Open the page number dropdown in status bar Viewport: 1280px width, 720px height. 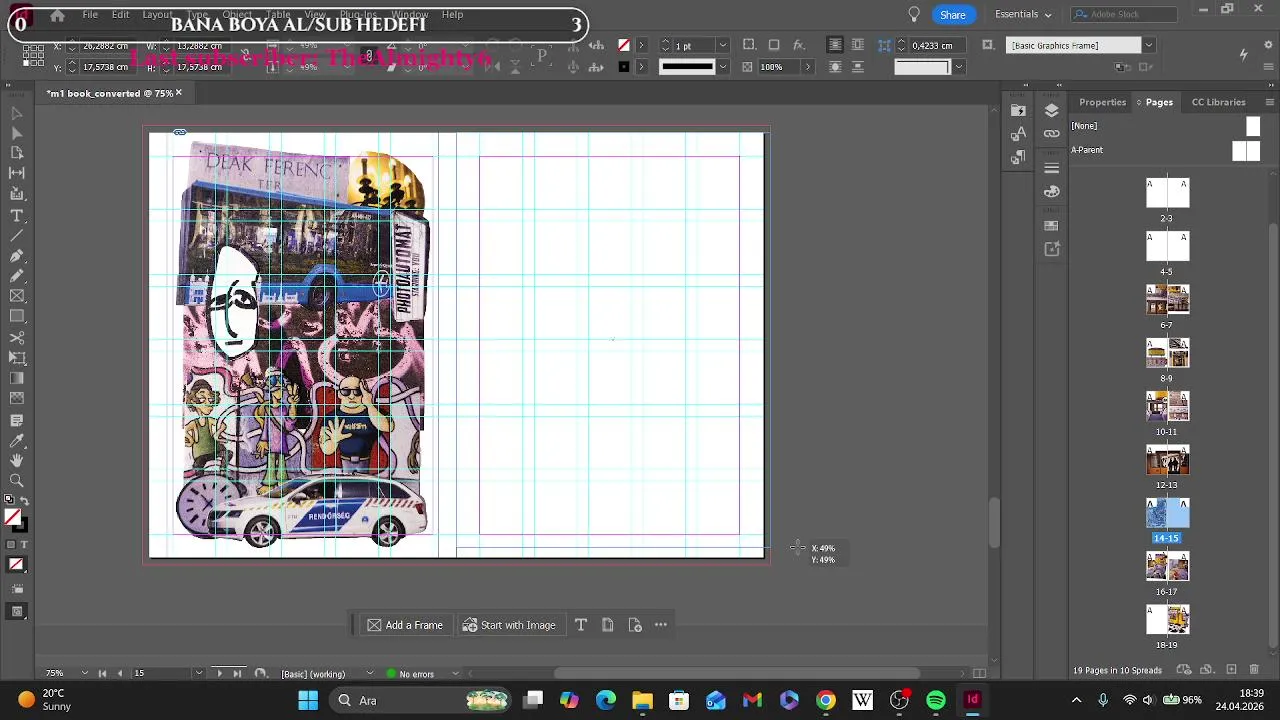point(199,674)
